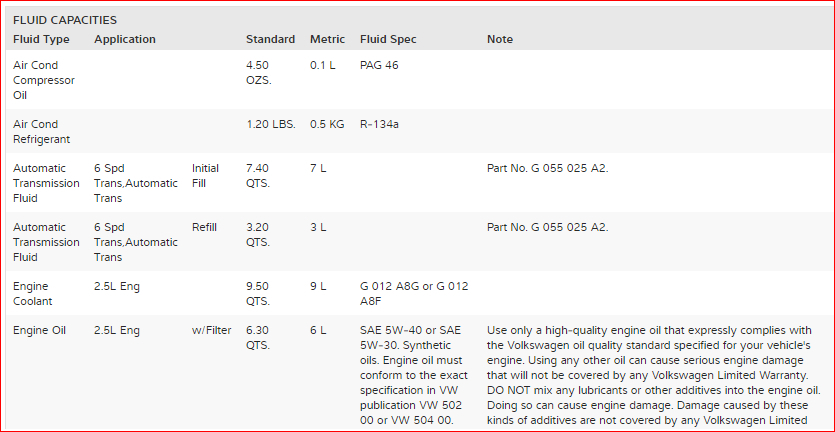Viewport: 835px width, 432px height.
Task: Click the R-134a fluid spec value
Action: pos(381,124)
